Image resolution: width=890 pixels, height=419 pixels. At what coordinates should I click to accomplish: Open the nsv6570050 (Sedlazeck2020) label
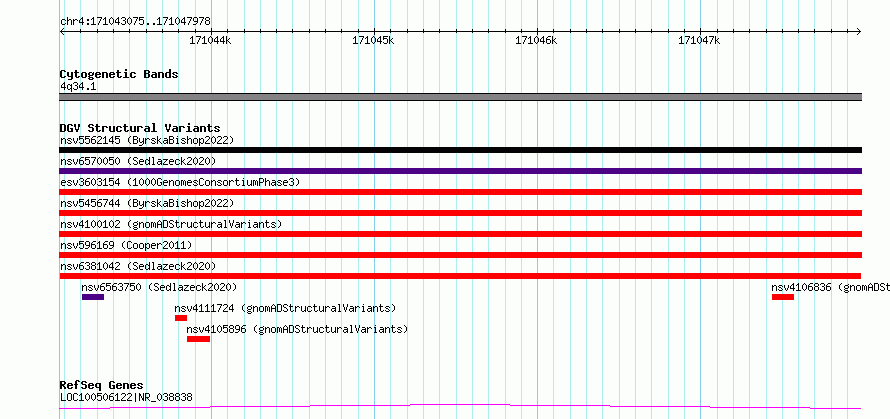click(138, 161)
